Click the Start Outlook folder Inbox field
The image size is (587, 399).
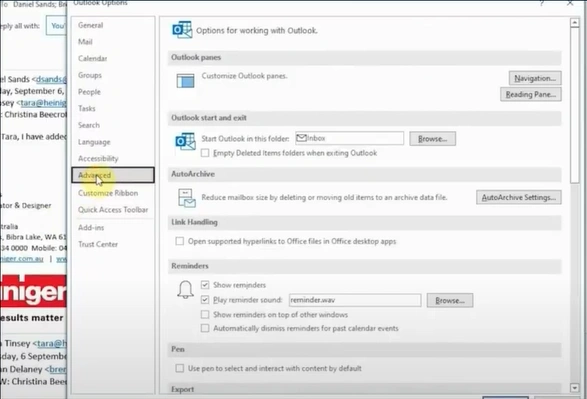click(x=350, y=138)
